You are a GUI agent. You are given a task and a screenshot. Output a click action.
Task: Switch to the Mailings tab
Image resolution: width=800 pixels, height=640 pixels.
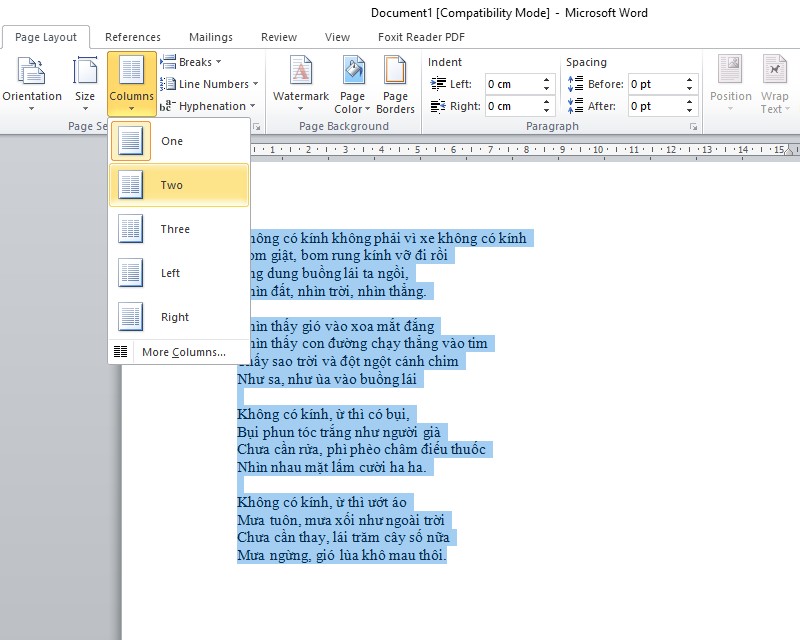point(211,37)
